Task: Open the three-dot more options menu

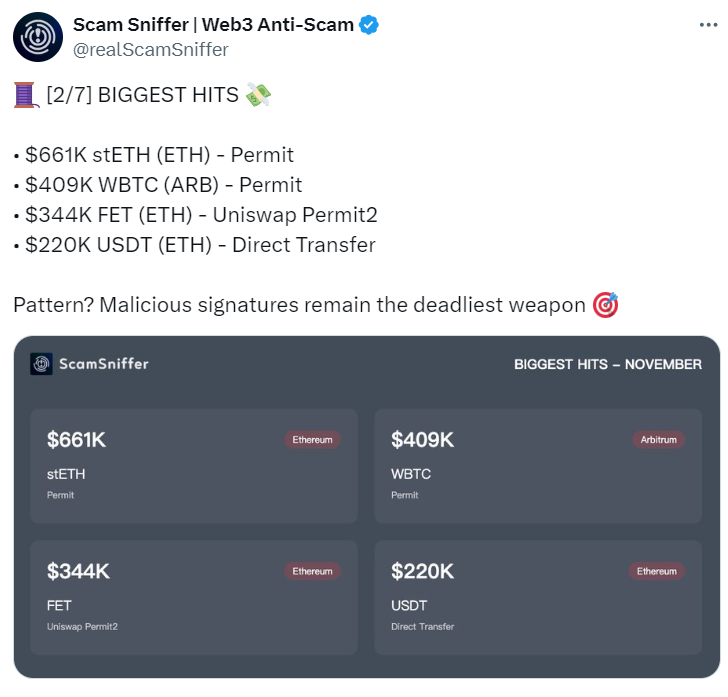Action: [x=708, y=25]
